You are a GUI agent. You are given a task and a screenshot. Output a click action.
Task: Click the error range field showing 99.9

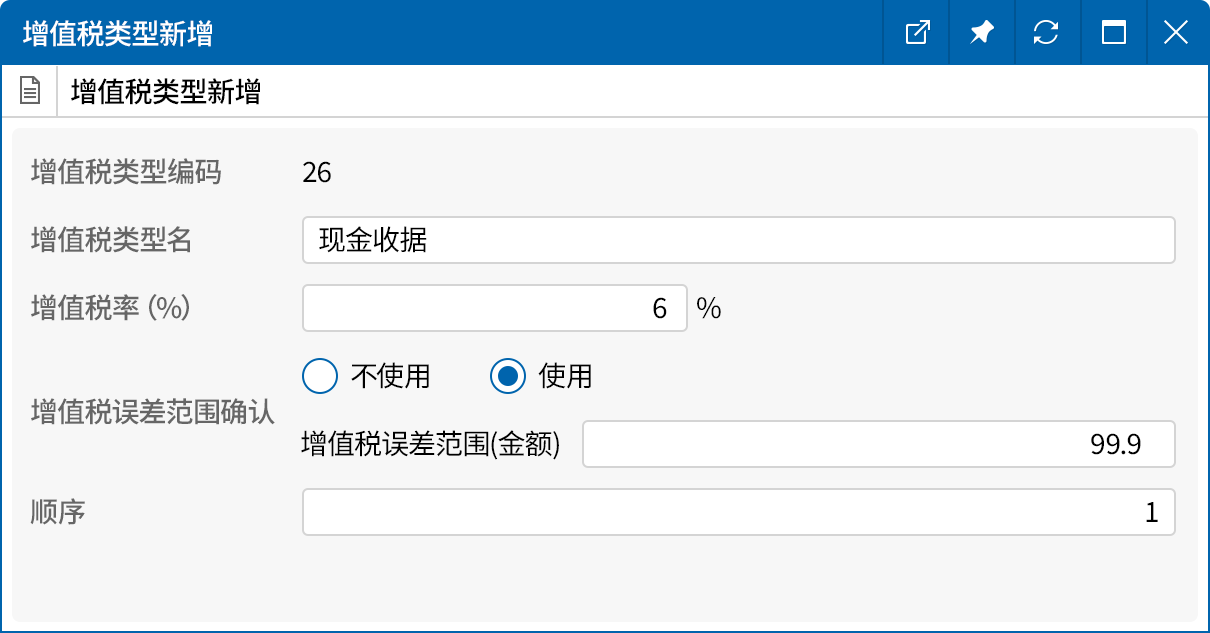(x=880, y=444)
